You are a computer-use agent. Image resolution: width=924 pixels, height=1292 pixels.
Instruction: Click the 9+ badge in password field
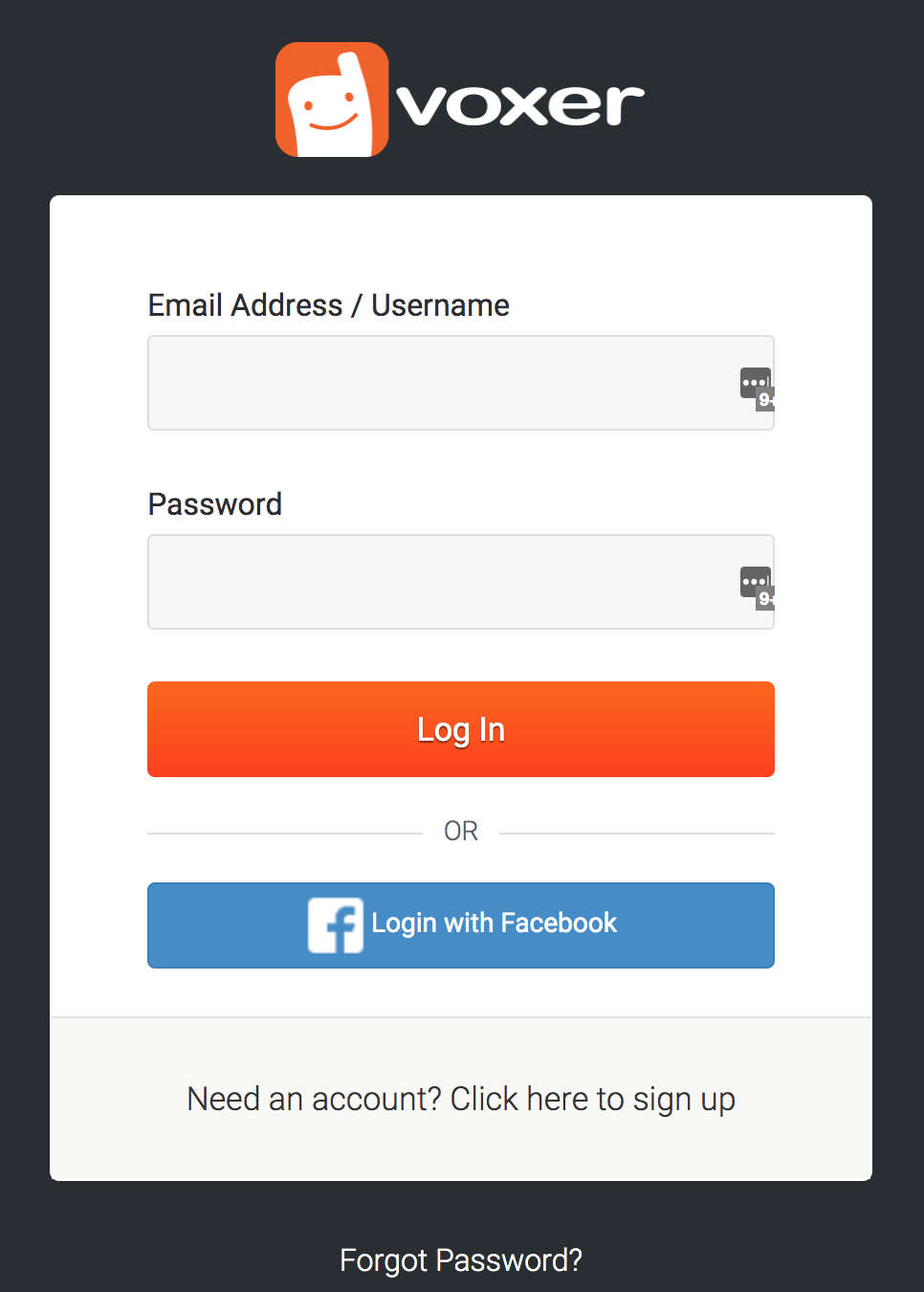click(766, 599)
